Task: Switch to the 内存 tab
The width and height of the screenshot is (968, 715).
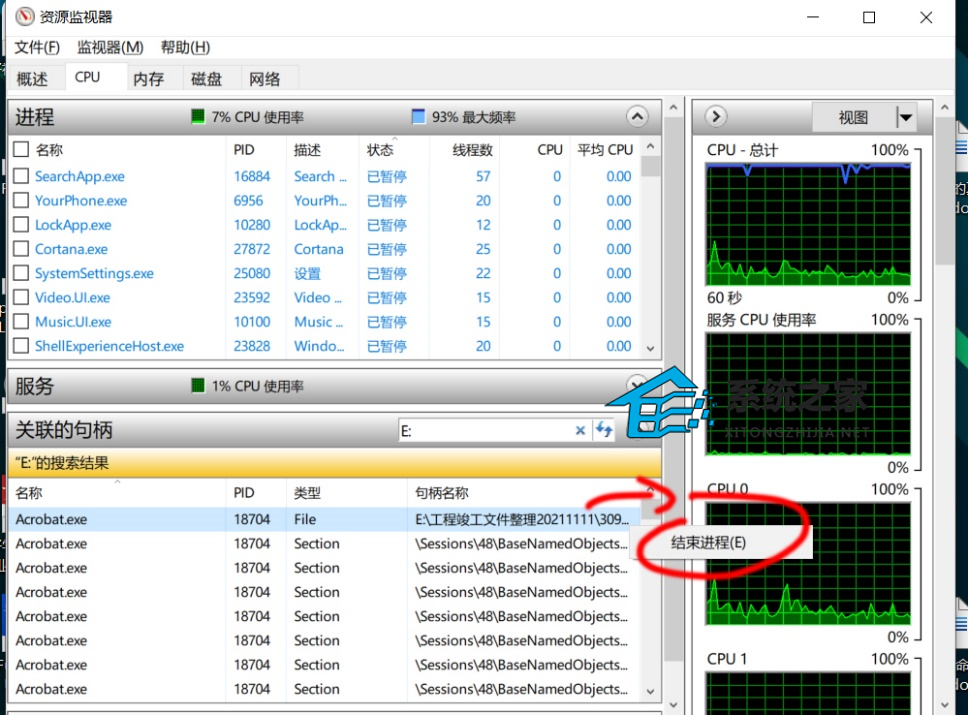Action: [148, 79]
